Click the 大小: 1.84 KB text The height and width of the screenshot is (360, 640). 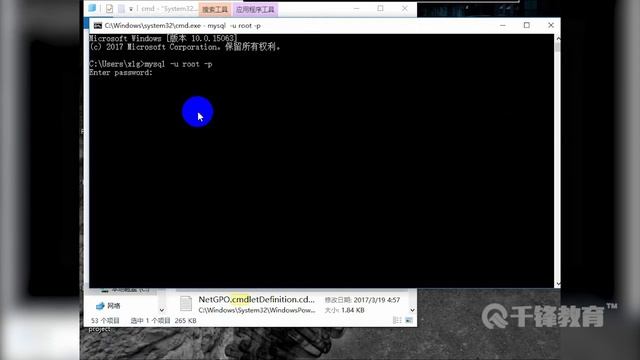point(344,310)
